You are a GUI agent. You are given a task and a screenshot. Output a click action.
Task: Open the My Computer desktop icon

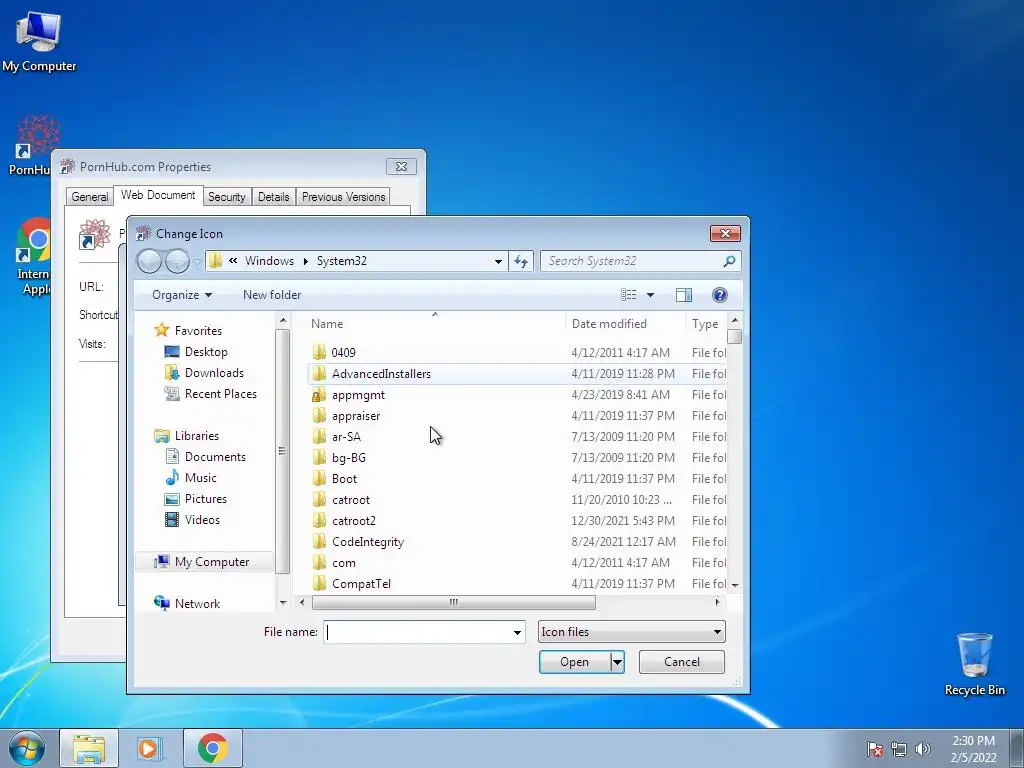pyautogui.click(x=39, y=40)
